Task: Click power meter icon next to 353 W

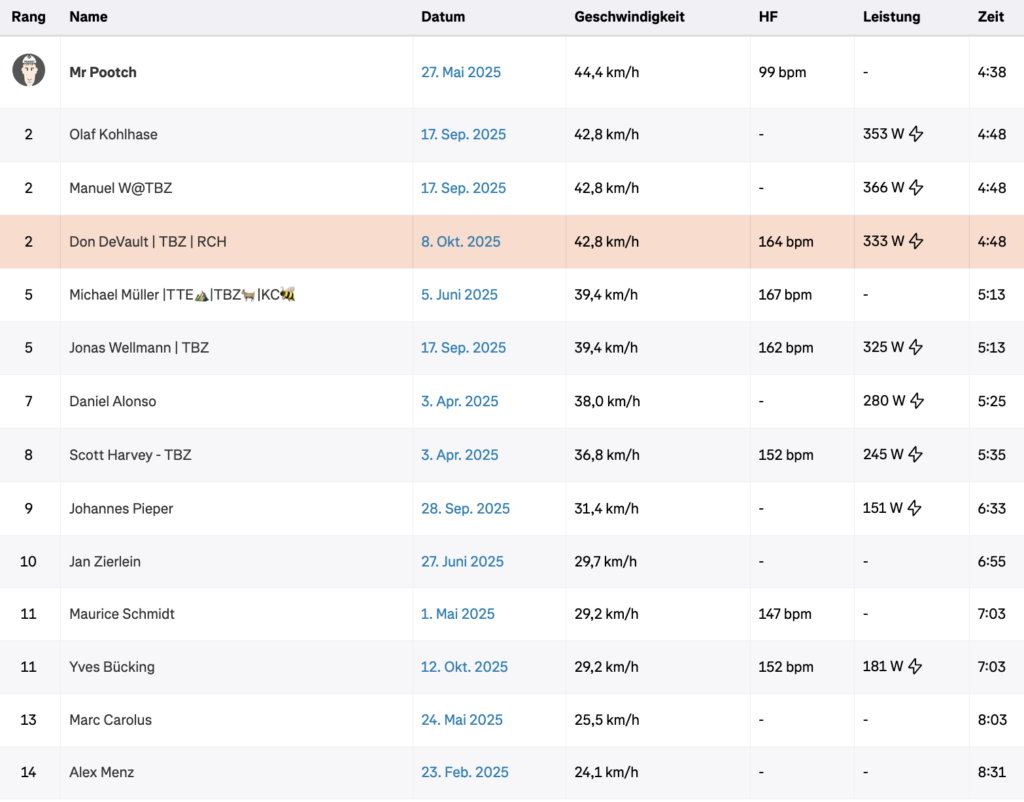Action: [916, 134]
